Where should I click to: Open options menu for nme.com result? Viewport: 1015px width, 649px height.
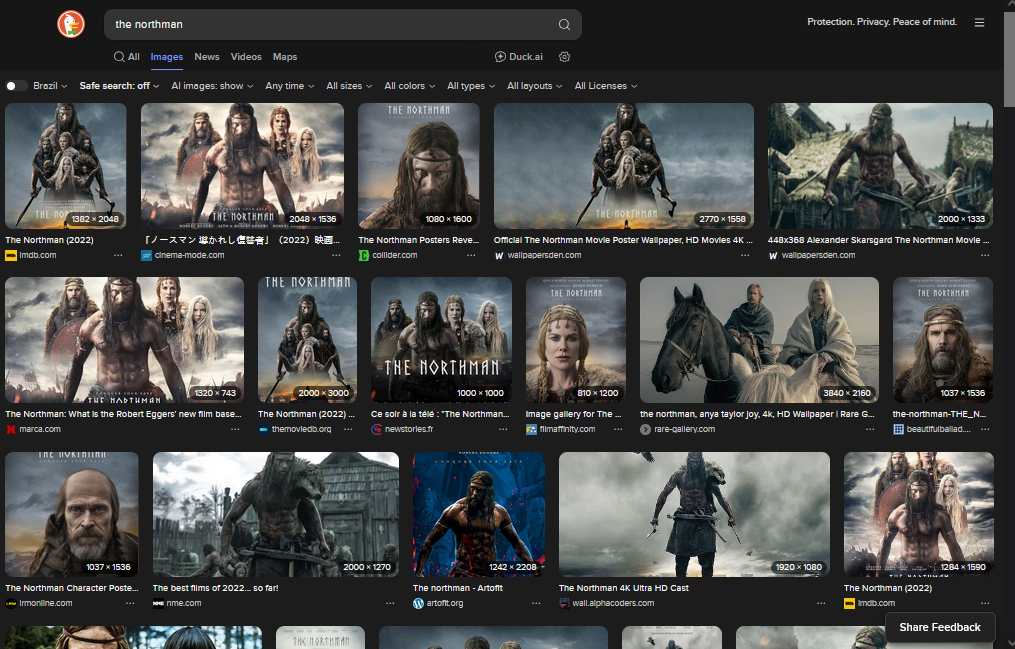coord(390,604)
